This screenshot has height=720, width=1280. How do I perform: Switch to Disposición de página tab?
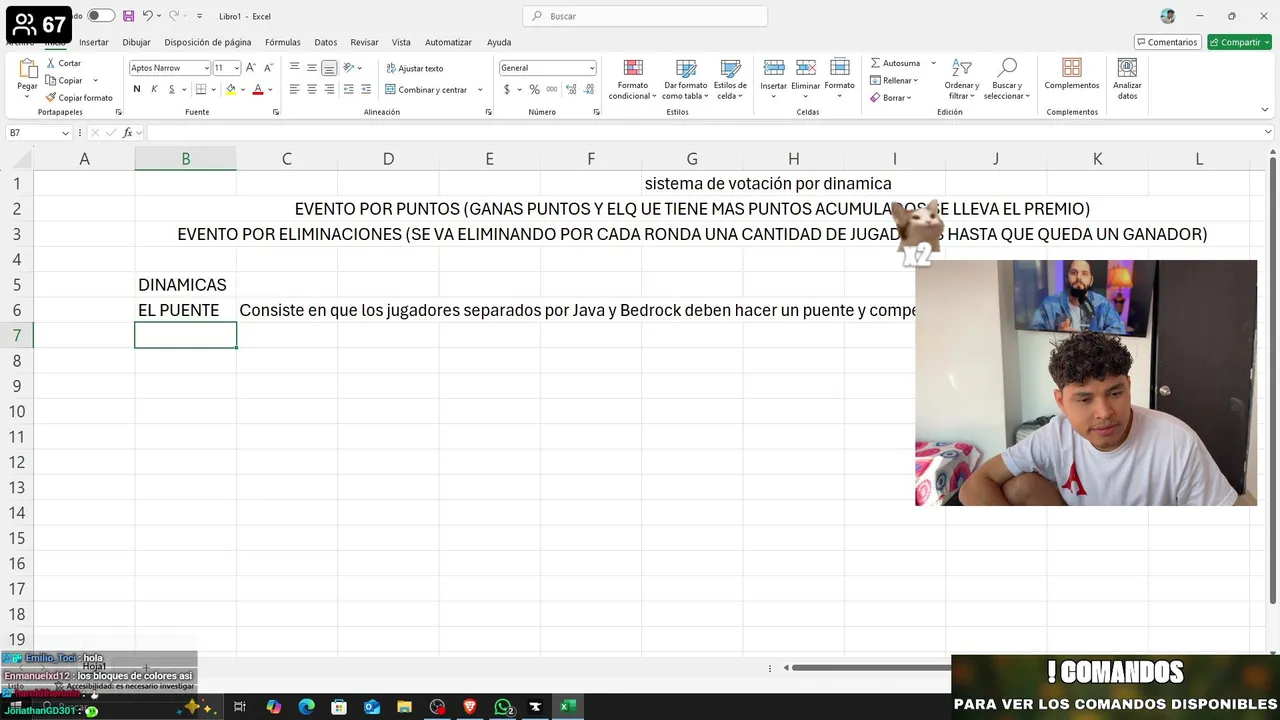click(208, 42)
